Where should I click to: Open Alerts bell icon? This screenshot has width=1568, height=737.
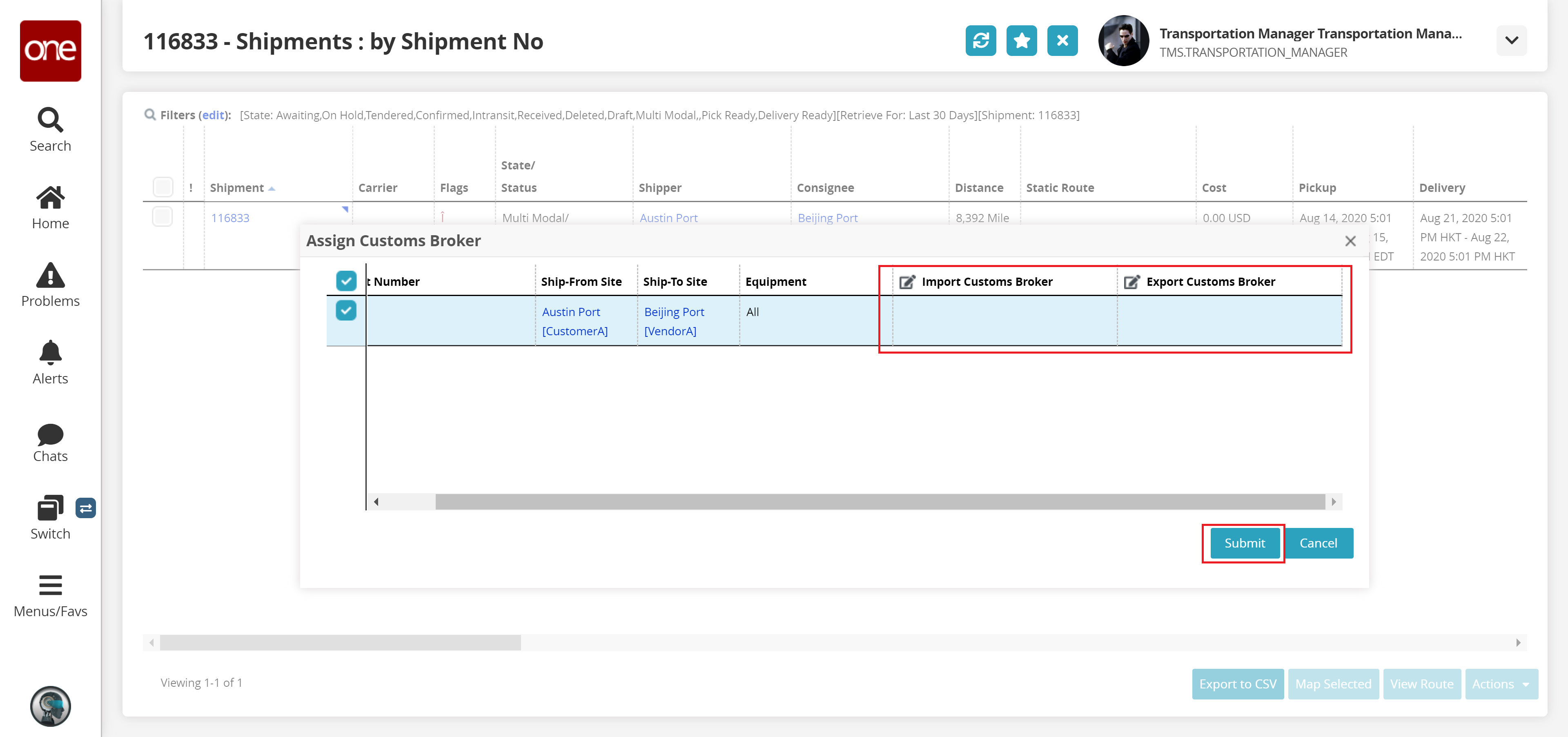[x=50, y=362]
